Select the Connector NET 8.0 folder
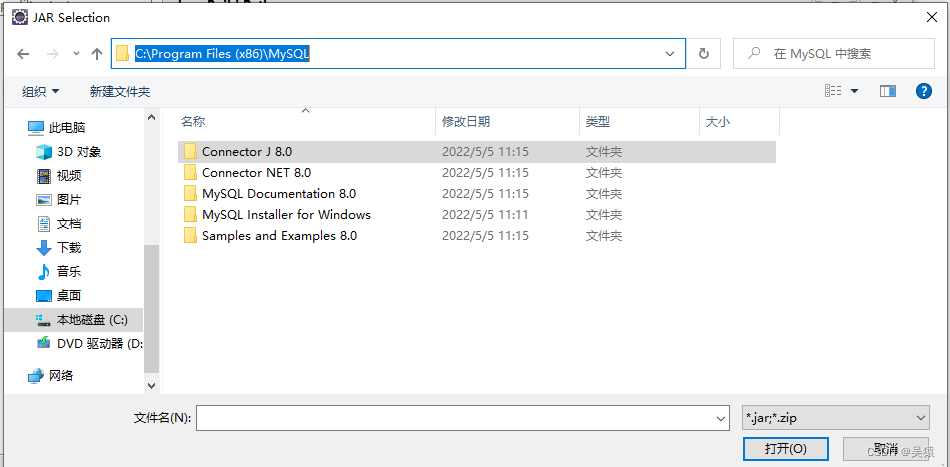 [x=477, y=173]
